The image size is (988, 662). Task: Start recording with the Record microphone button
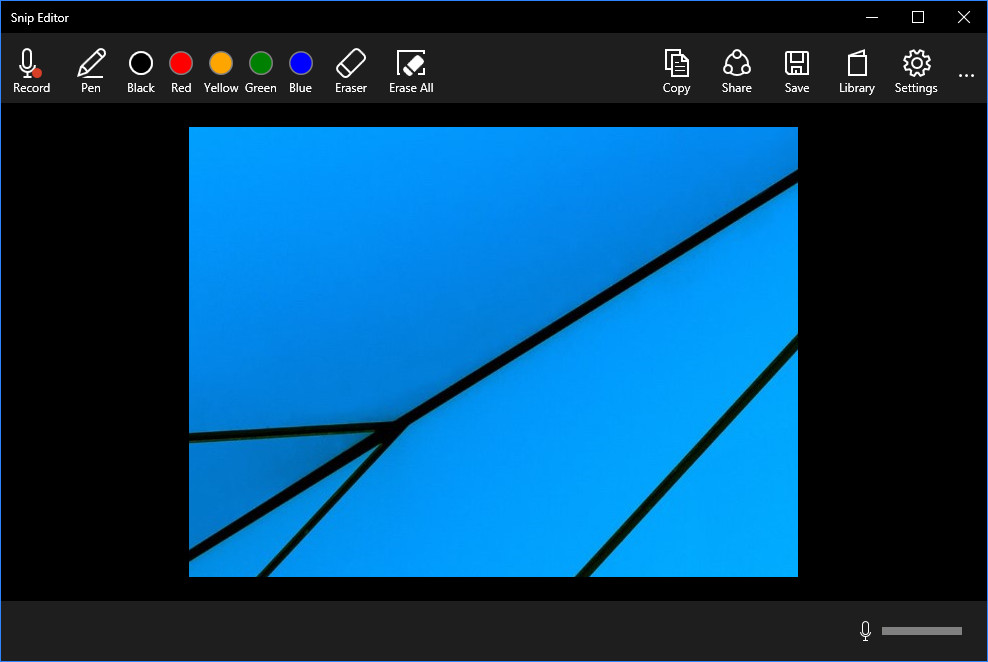click(x=32, y=71)
